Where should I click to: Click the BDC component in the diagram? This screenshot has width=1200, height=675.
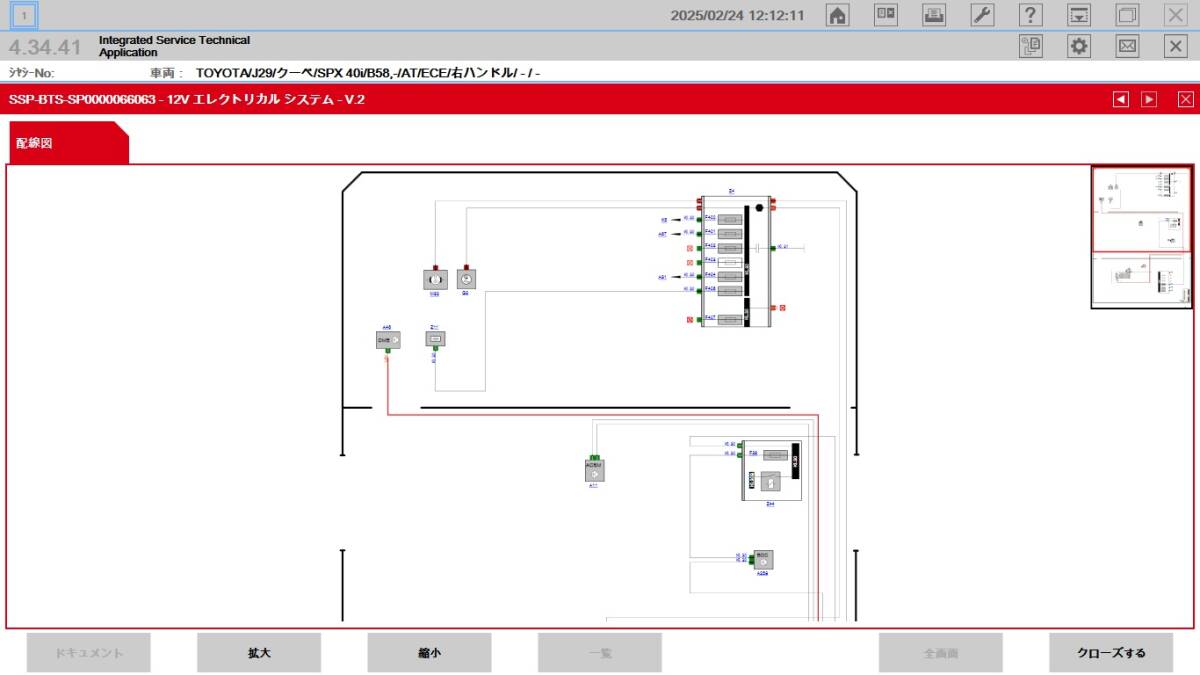(x=763, y=560)
